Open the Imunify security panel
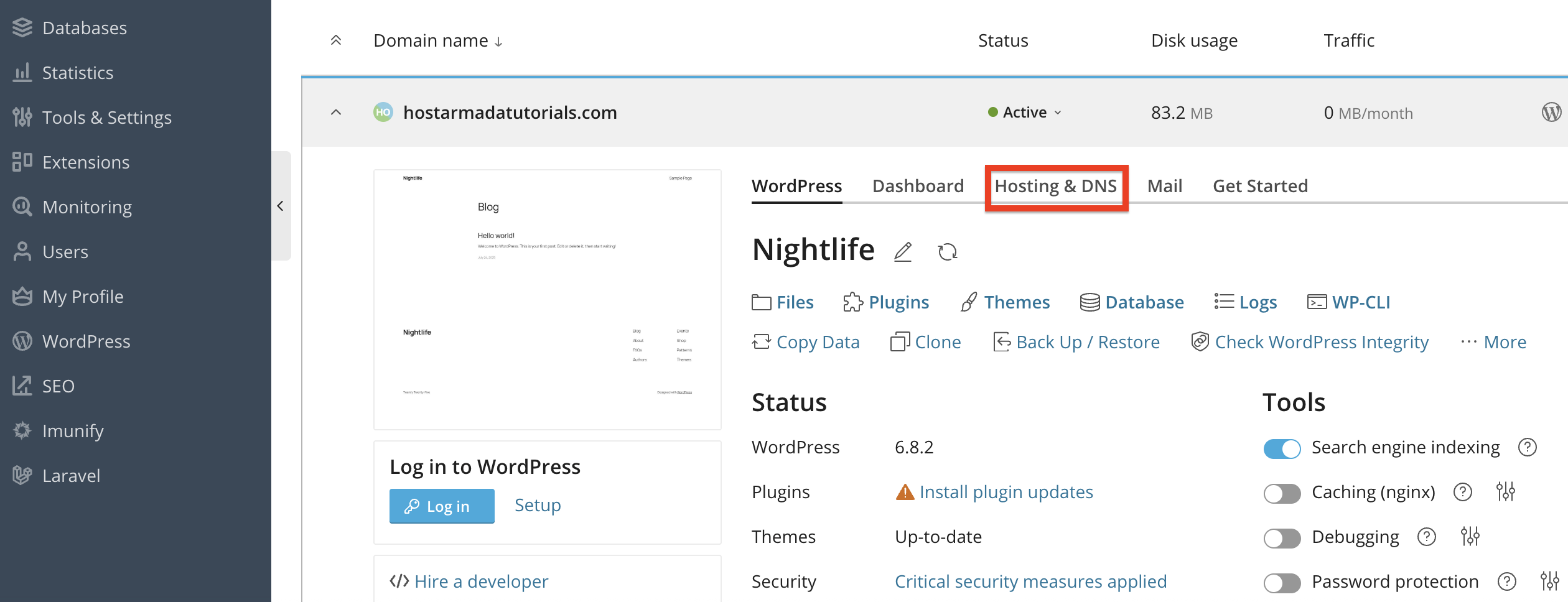This screenshot has width=1568, height=602. tap(73, 430)
